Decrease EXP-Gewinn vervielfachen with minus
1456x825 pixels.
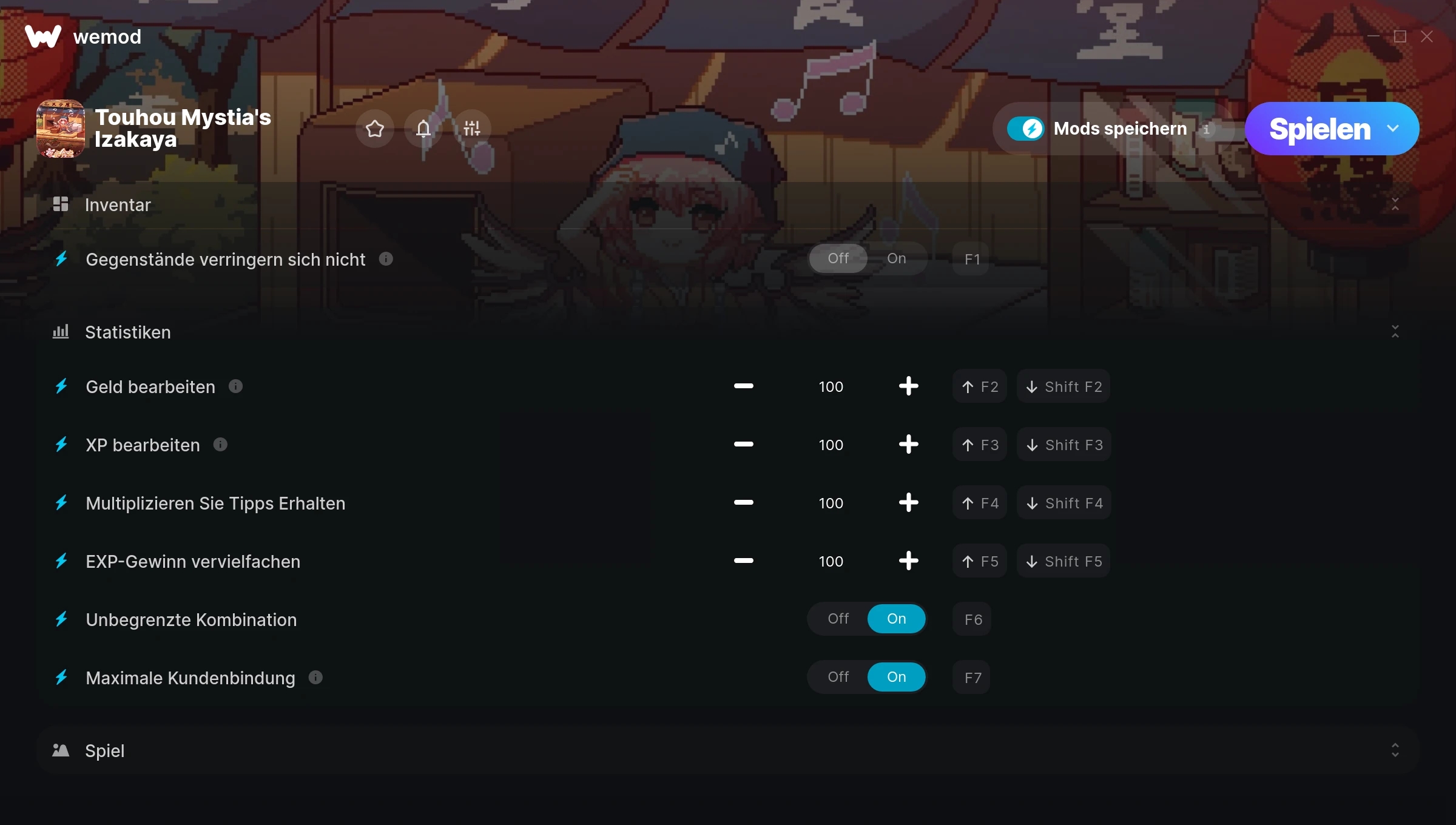click(744, 561)
